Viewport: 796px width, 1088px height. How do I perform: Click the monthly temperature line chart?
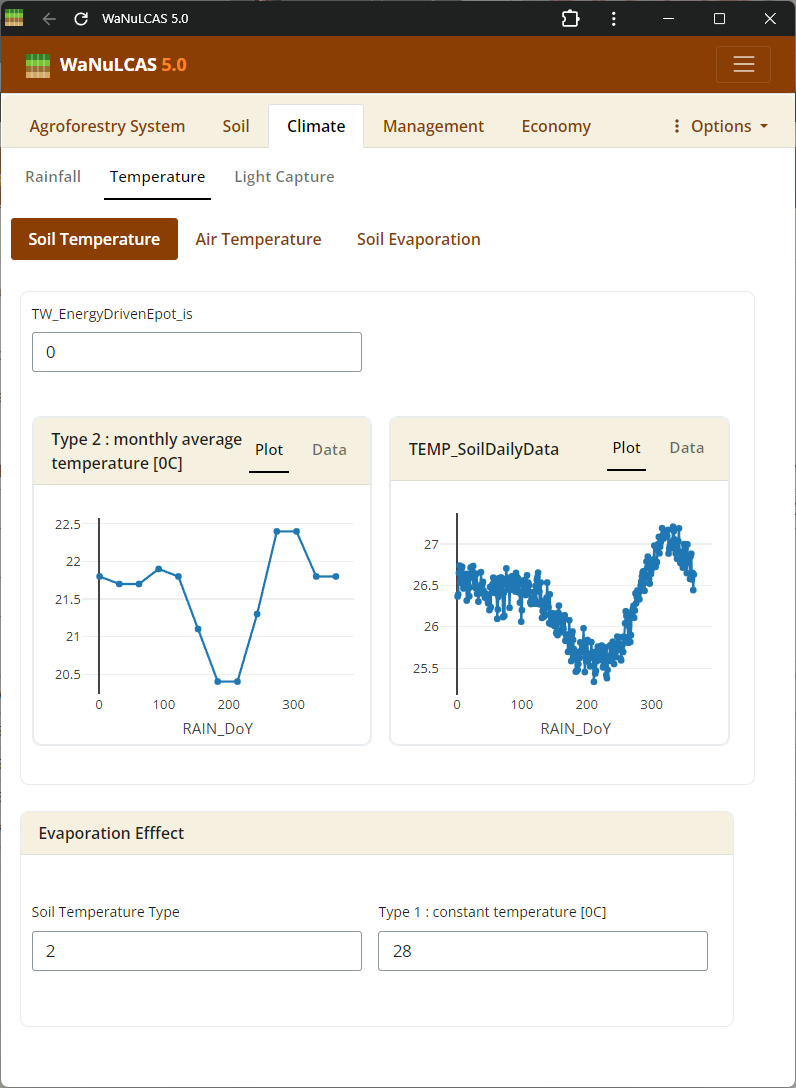coord(203,613)
